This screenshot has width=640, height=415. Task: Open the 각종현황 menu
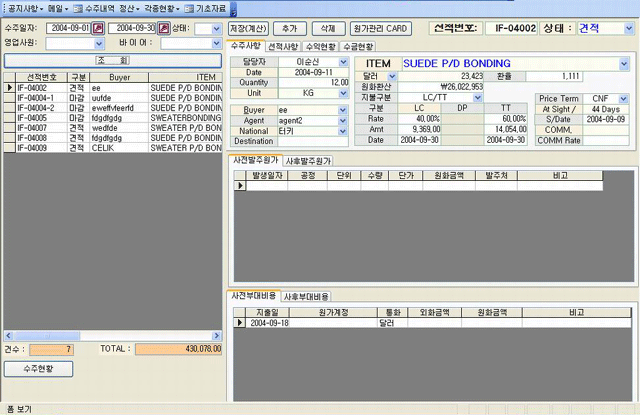pyautogui.click(x=162, y=9)
